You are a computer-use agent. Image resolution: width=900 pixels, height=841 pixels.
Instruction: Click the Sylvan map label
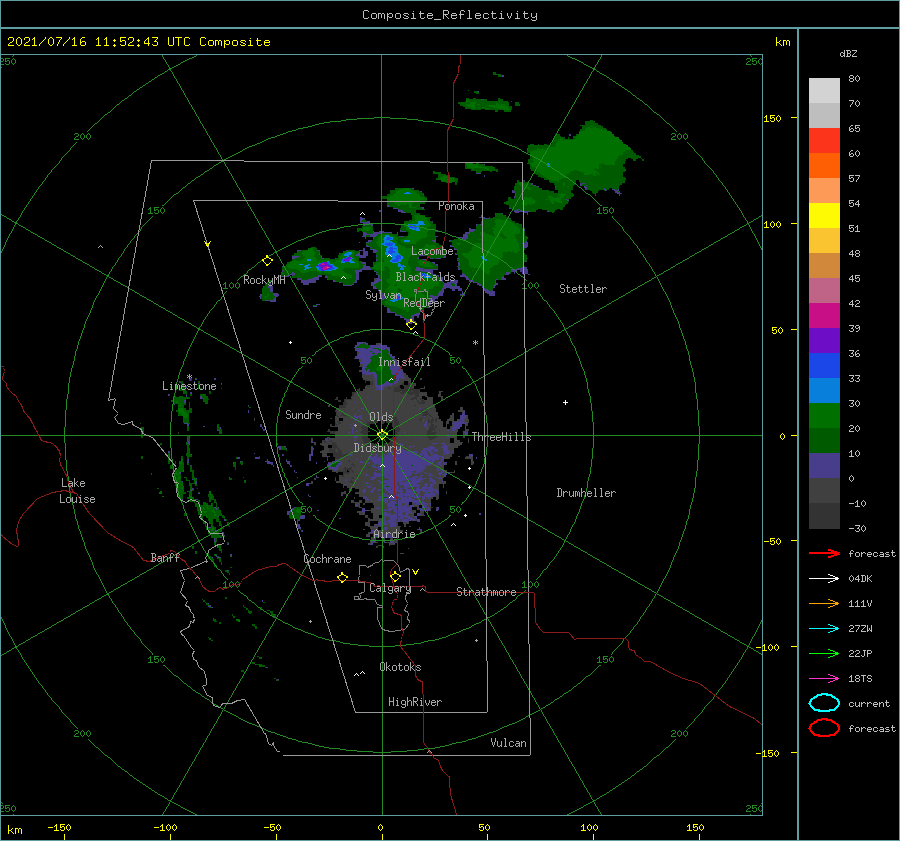coord(383,296)
